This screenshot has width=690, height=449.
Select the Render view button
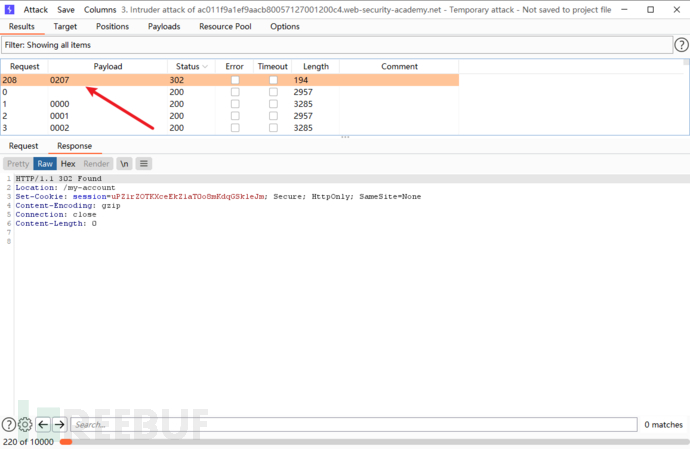click(96, 164)
